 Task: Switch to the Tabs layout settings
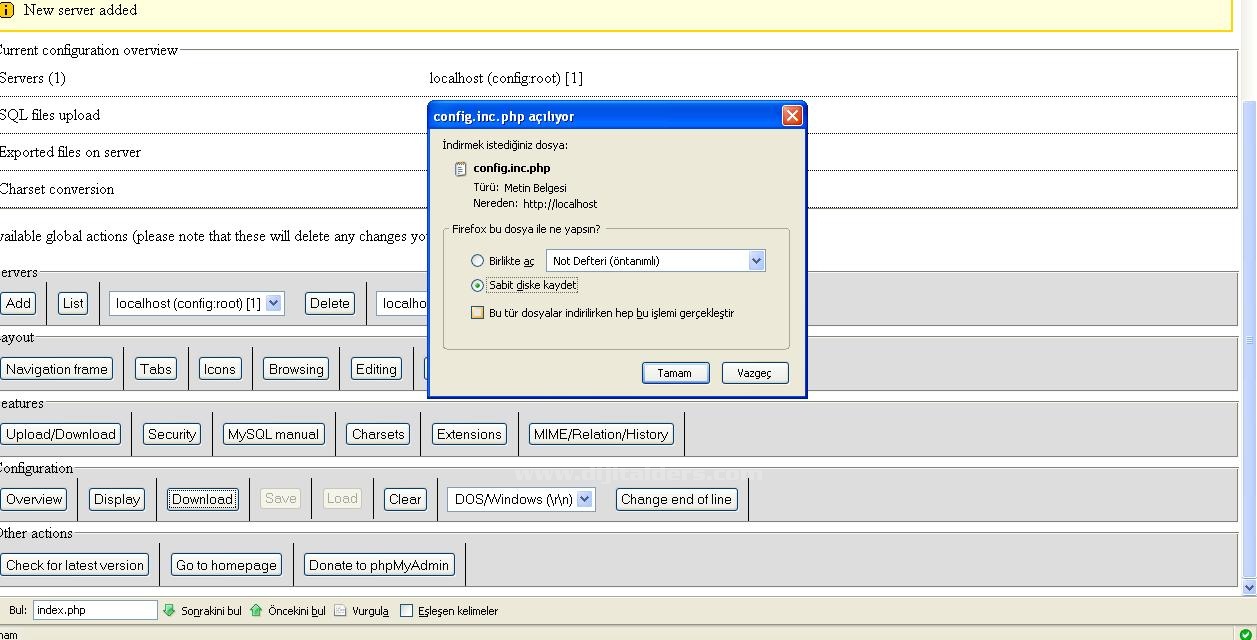156,369
